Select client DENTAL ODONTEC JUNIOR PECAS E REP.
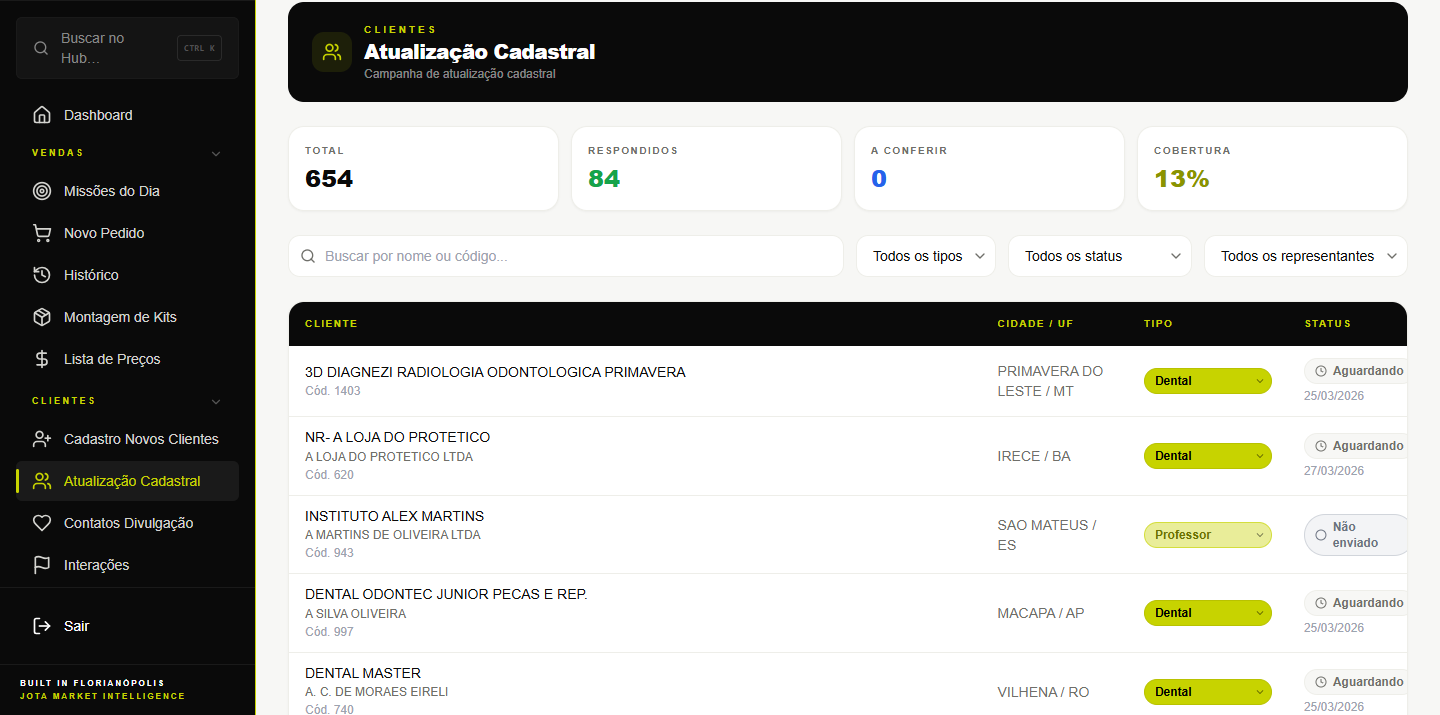Viewport: 1440px width, 715px height. tap(446, 594)
